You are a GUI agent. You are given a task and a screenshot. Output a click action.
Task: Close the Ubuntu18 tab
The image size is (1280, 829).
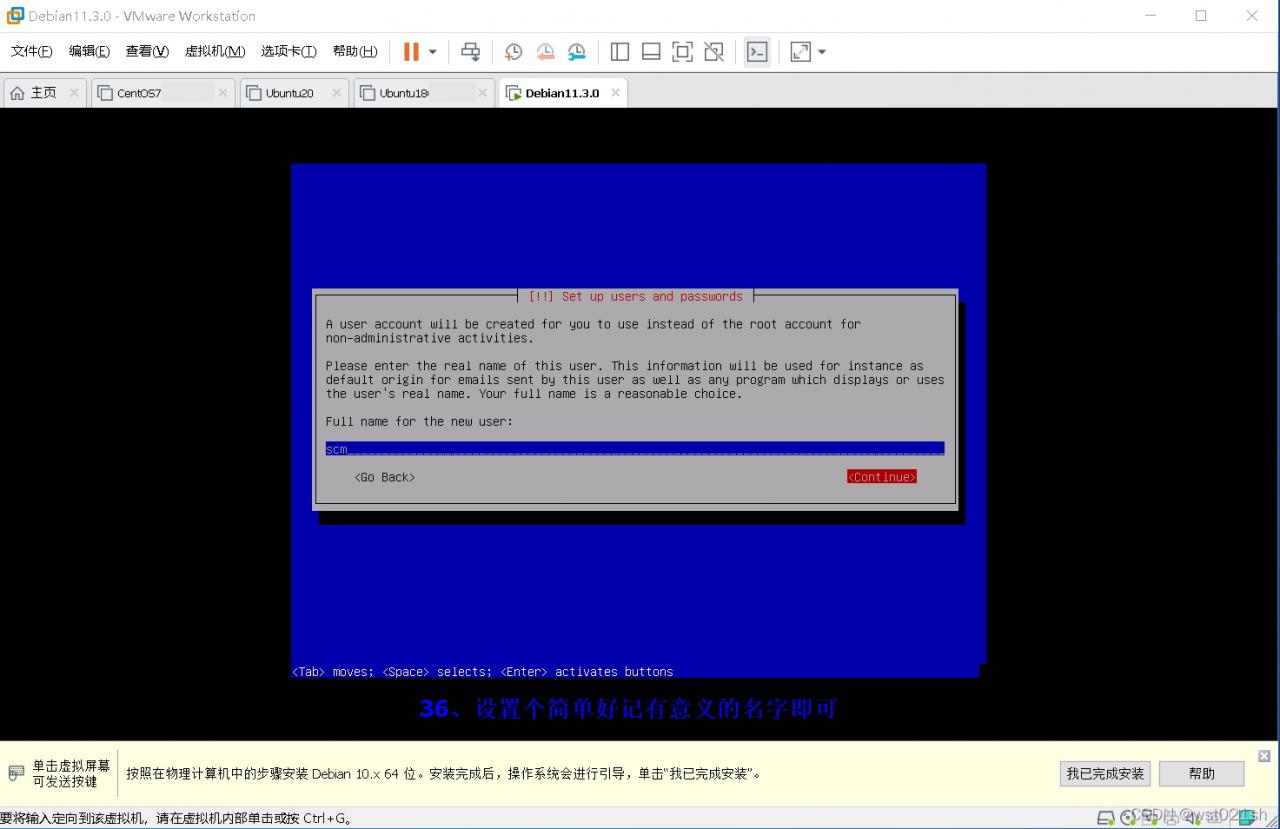tap(482, 93)
